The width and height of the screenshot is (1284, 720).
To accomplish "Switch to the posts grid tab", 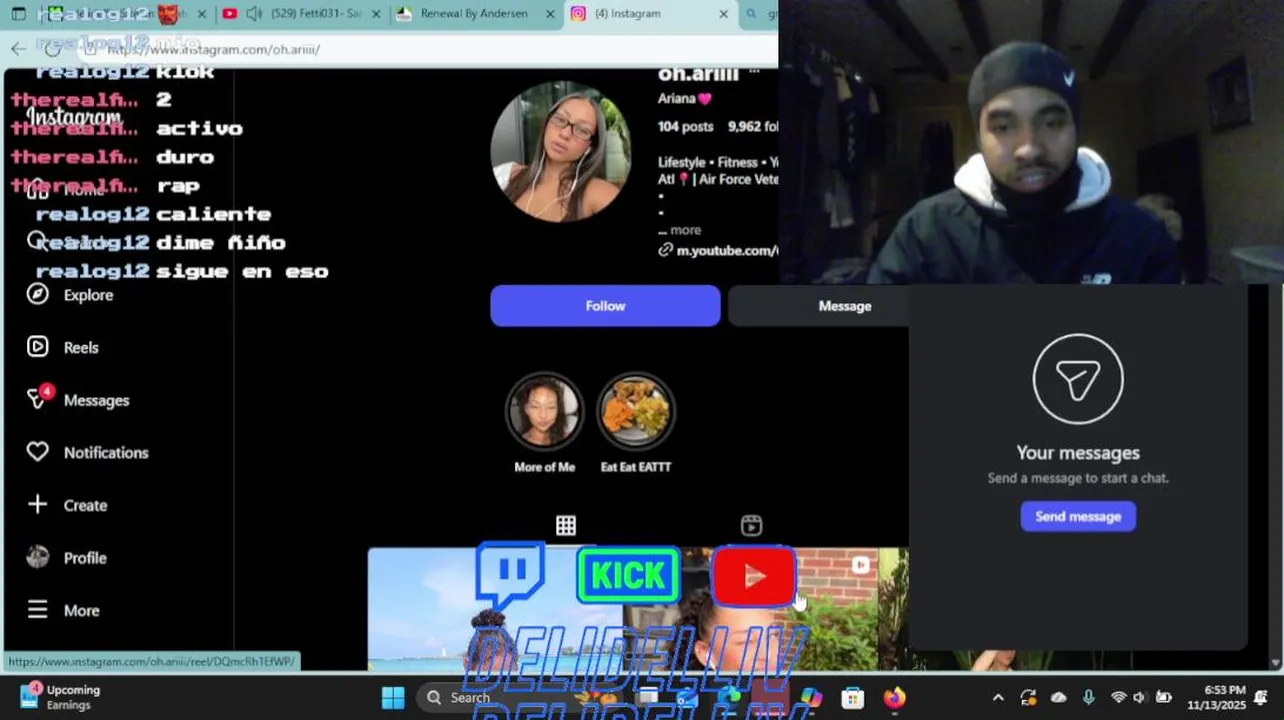I will click(x=566, y=525).
